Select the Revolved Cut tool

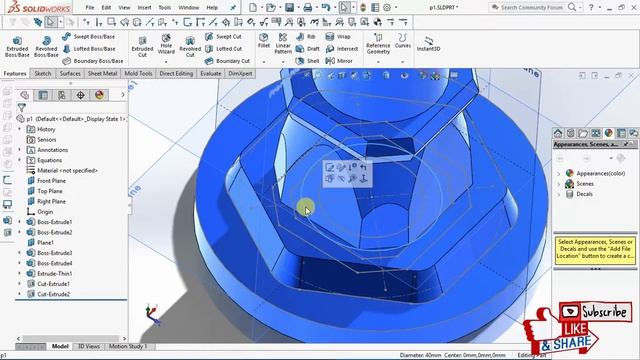click(190, 46)
